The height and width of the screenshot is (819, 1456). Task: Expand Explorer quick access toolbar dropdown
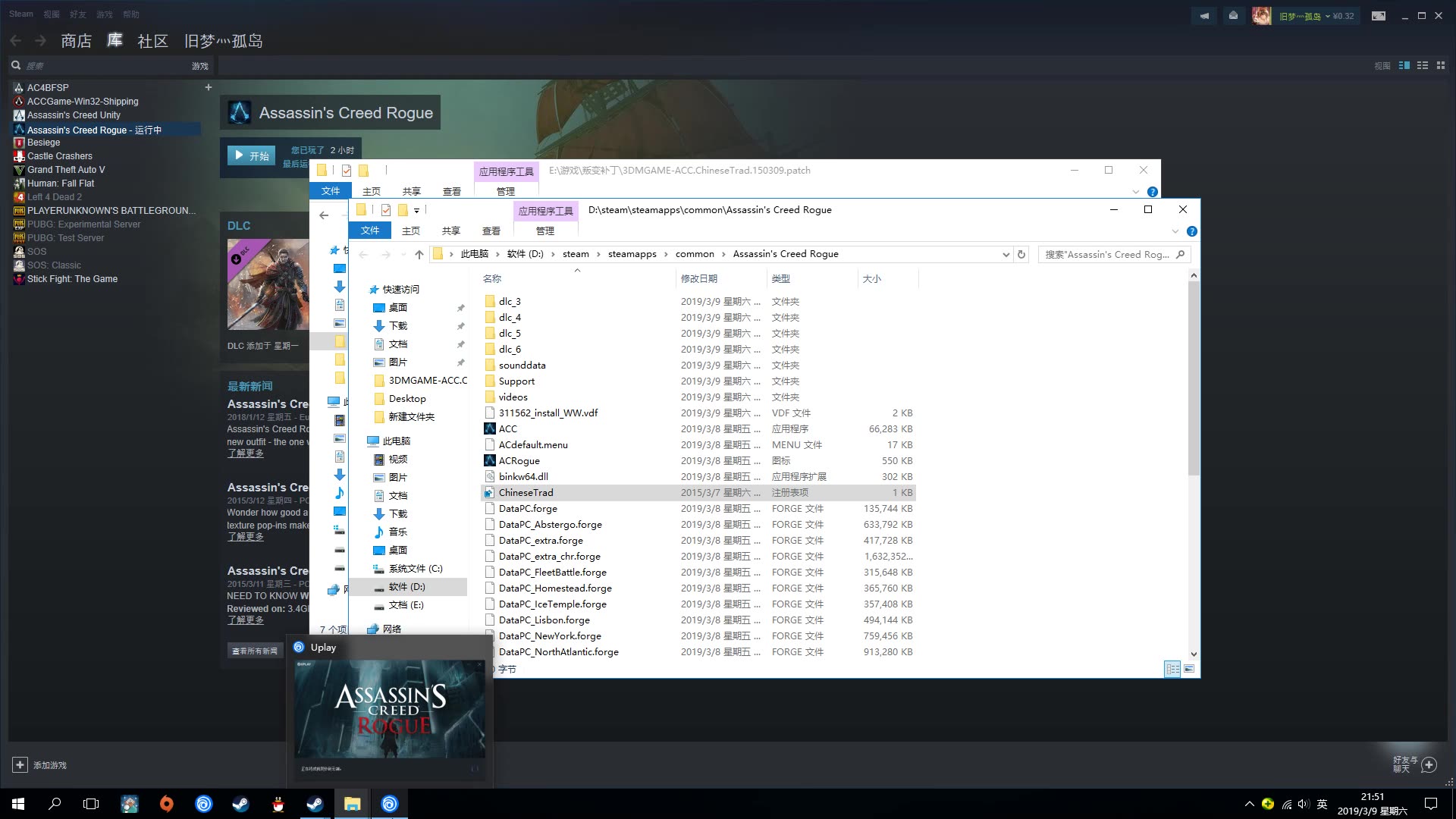(x=416, y=211)
